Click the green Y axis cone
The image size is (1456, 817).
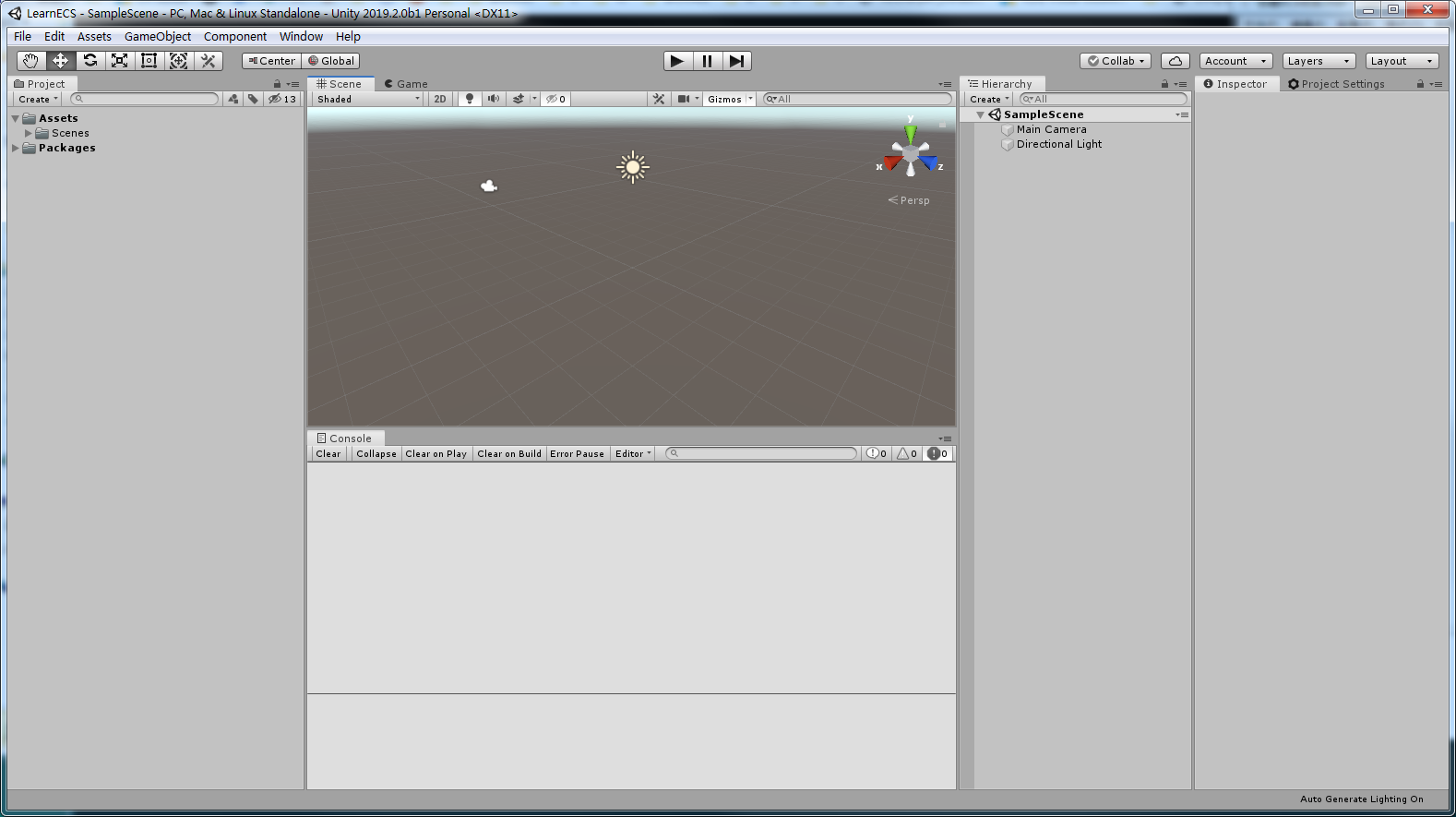click(x=911, y=134)
